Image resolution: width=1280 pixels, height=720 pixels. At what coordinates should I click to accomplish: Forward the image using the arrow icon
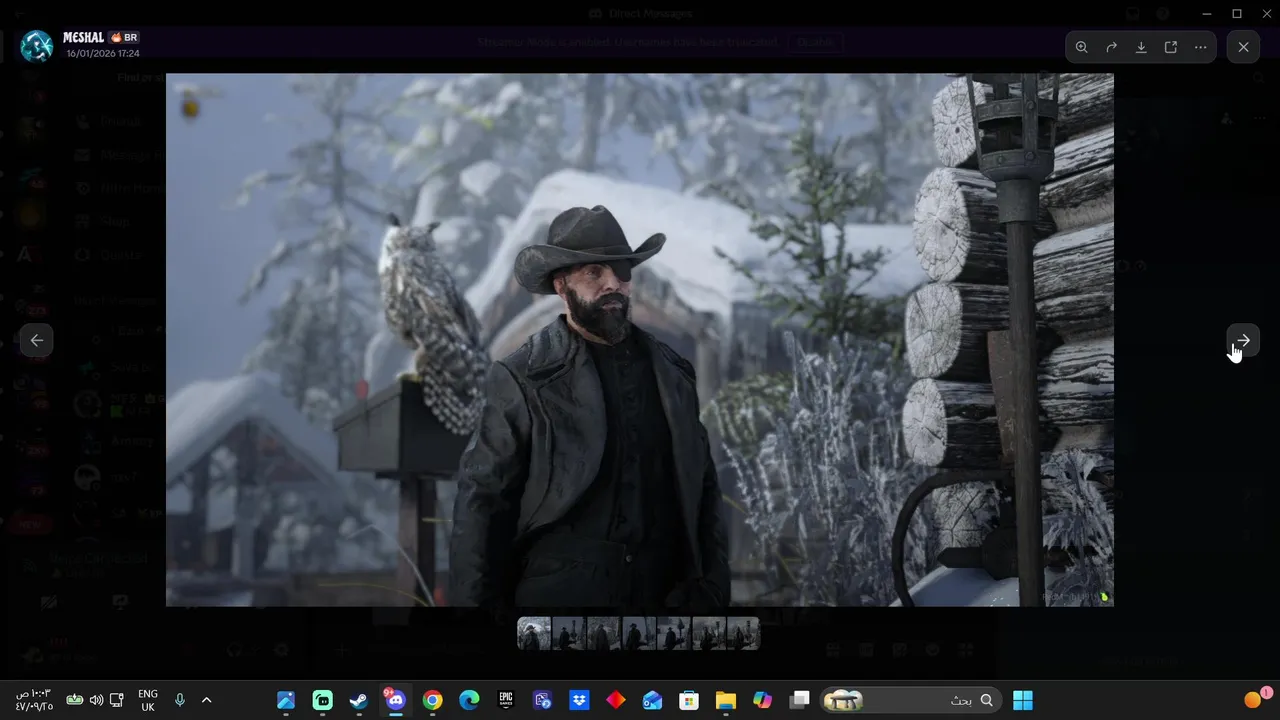[1111, 47]
